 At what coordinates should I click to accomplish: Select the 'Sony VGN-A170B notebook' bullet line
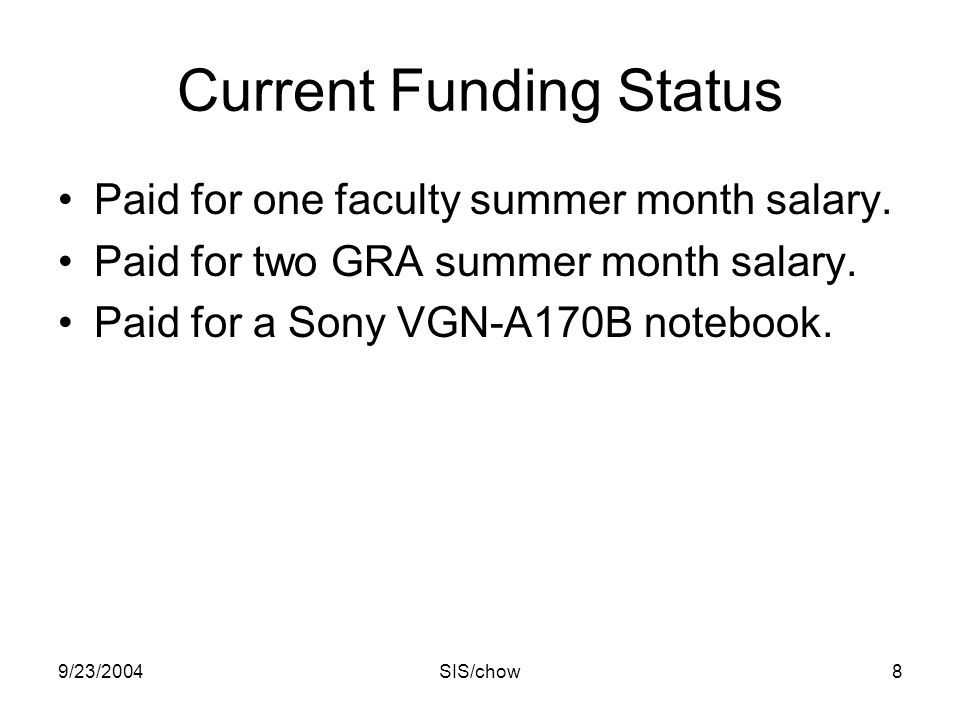(463, 323)
